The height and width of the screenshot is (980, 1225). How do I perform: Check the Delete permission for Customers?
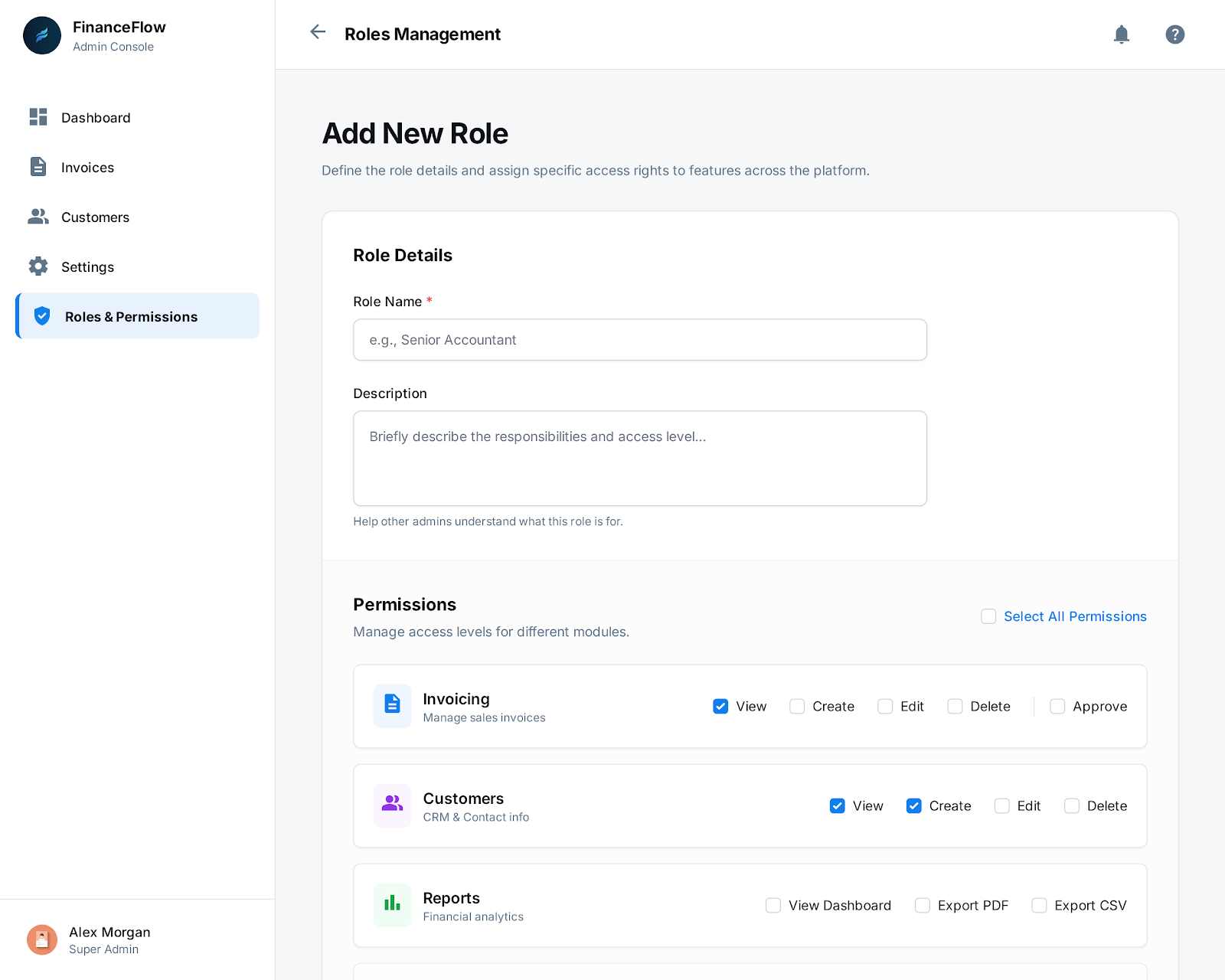[1072, 806]
